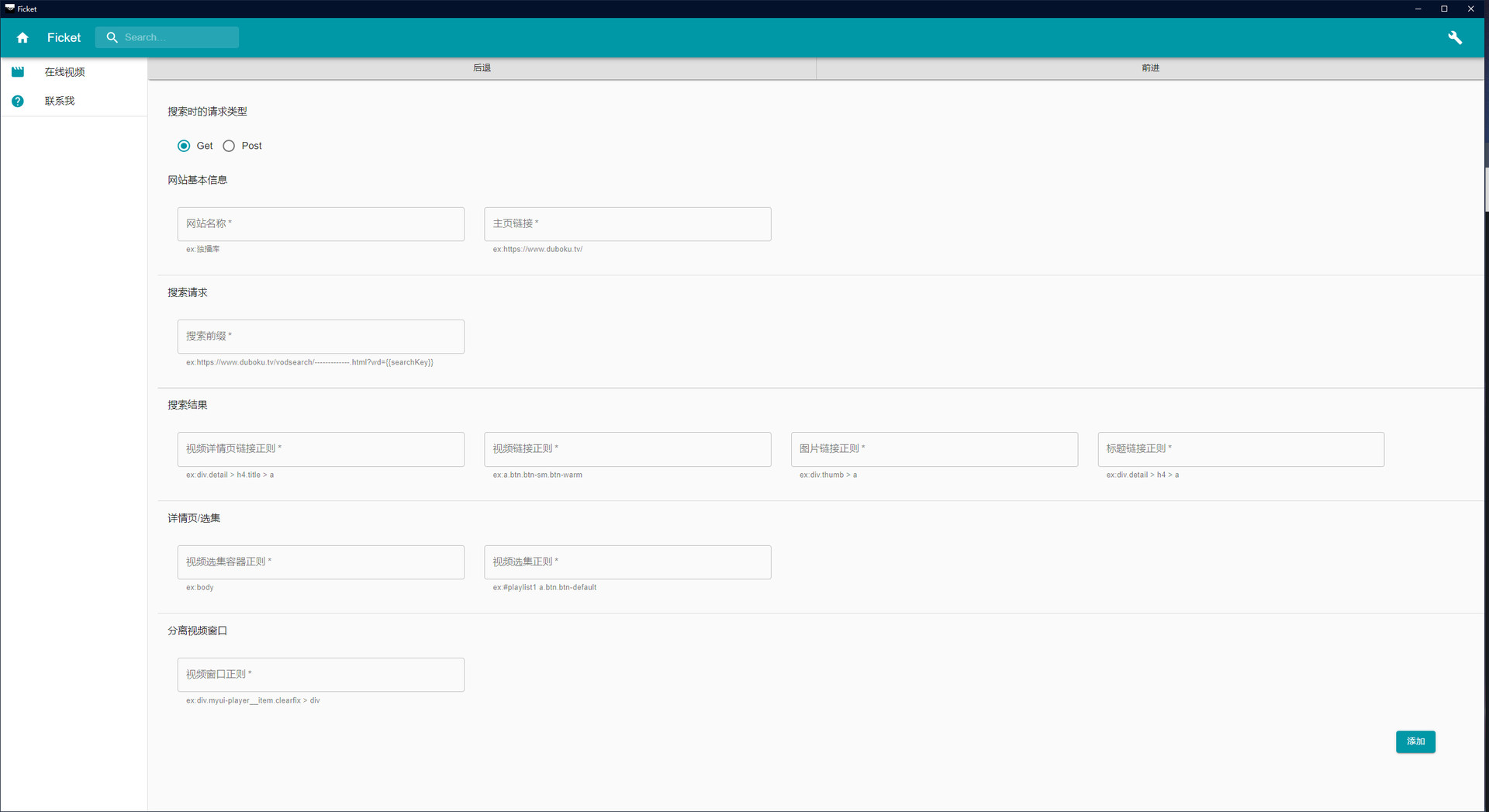This screenshot has width=1489, height=812.
Task: Navigate back using the 后退 bar
Action: tap(481, 67)
